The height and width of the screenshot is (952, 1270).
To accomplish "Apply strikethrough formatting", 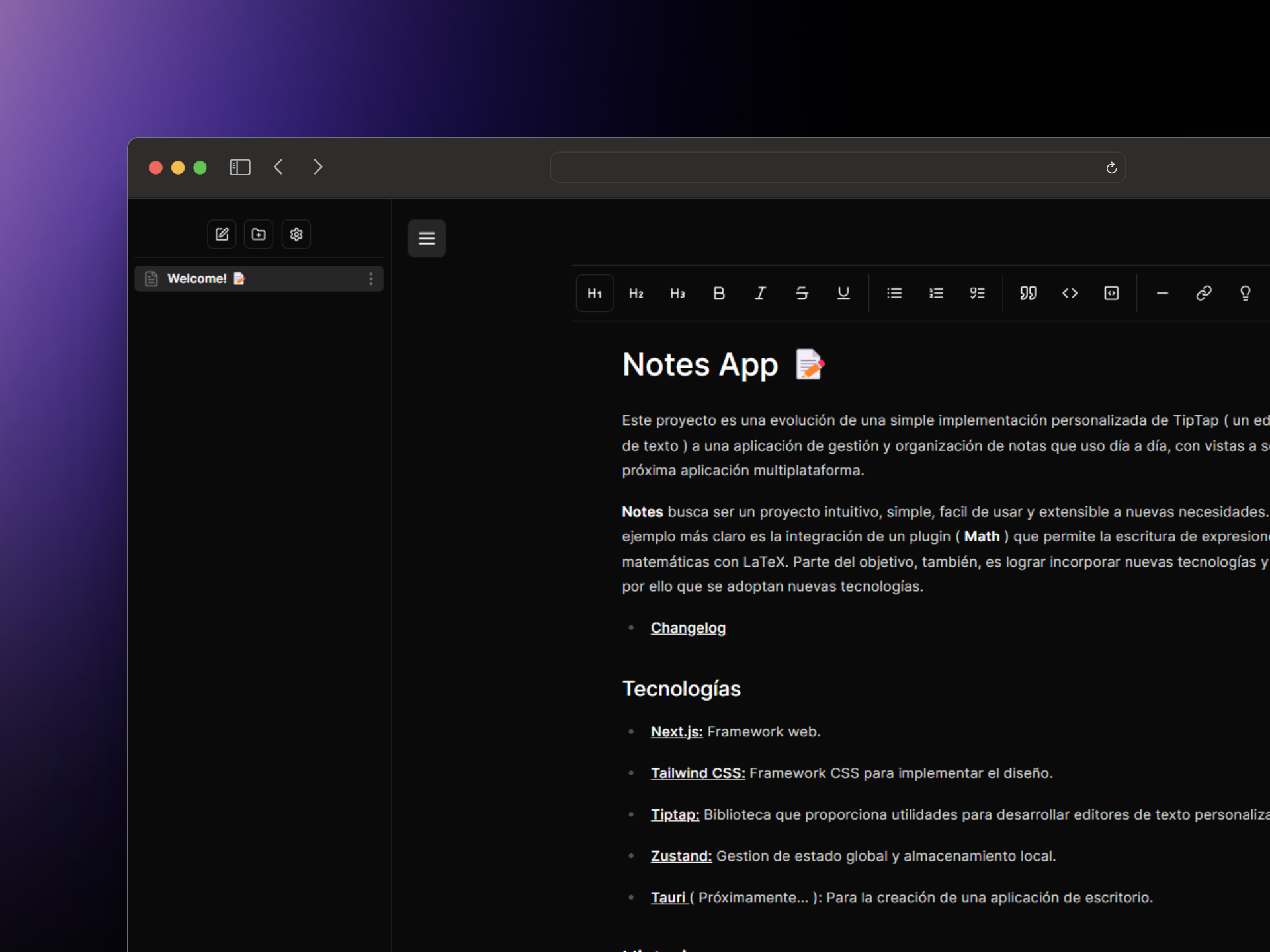I will [802, 293].
